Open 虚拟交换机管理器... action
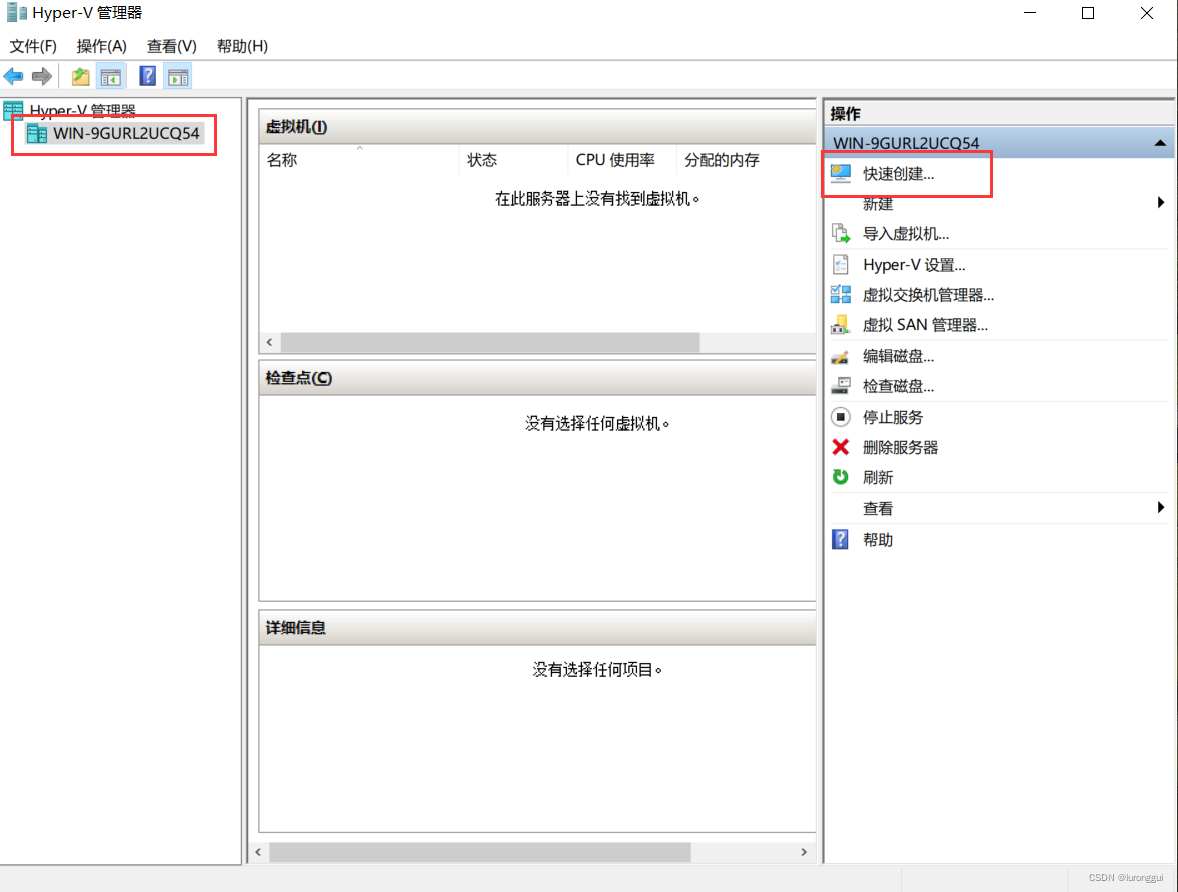This screenshot has width=1178, height=892. pos(929,295)
